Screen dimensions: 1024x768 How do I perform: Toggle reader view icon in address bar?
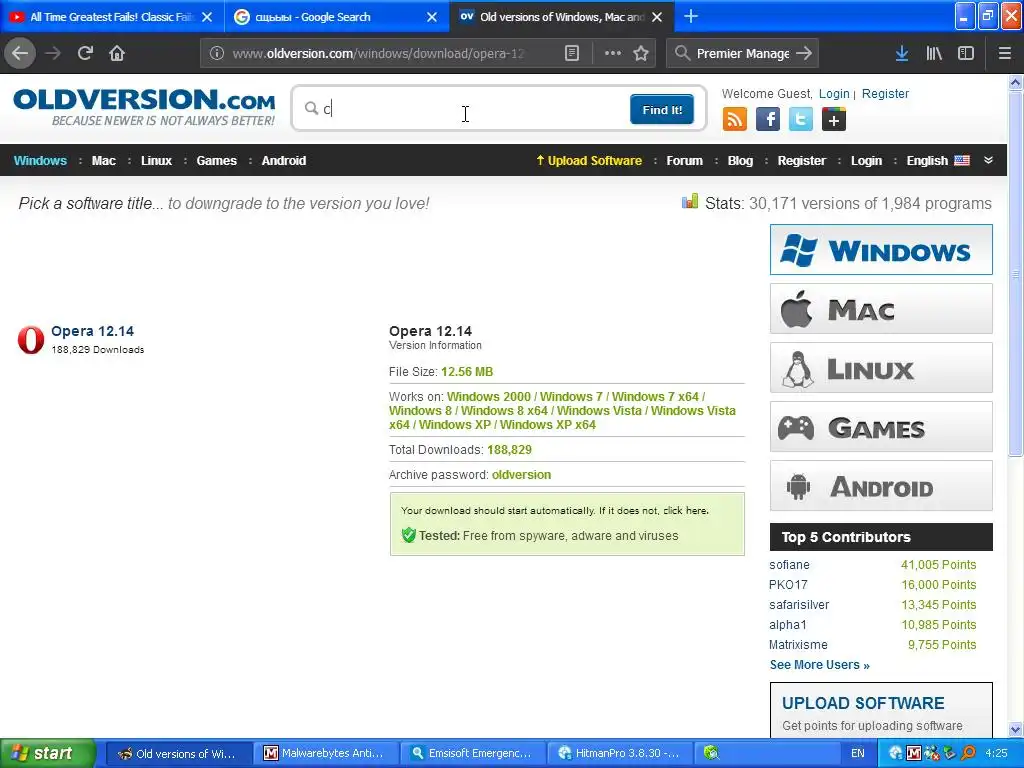(x=571, y=54)
